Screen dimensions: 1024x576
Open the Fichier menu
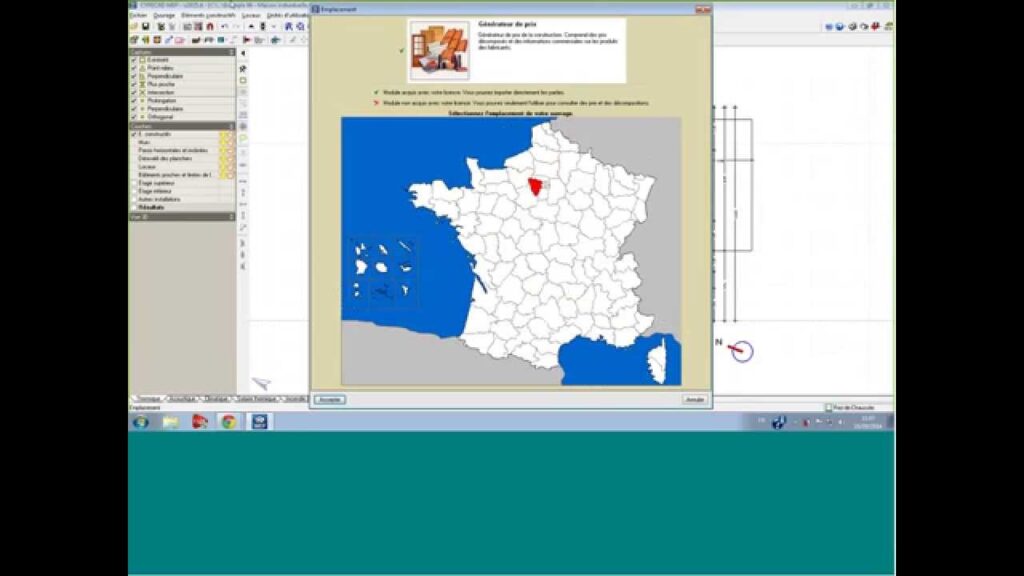(x=138, y=15)
